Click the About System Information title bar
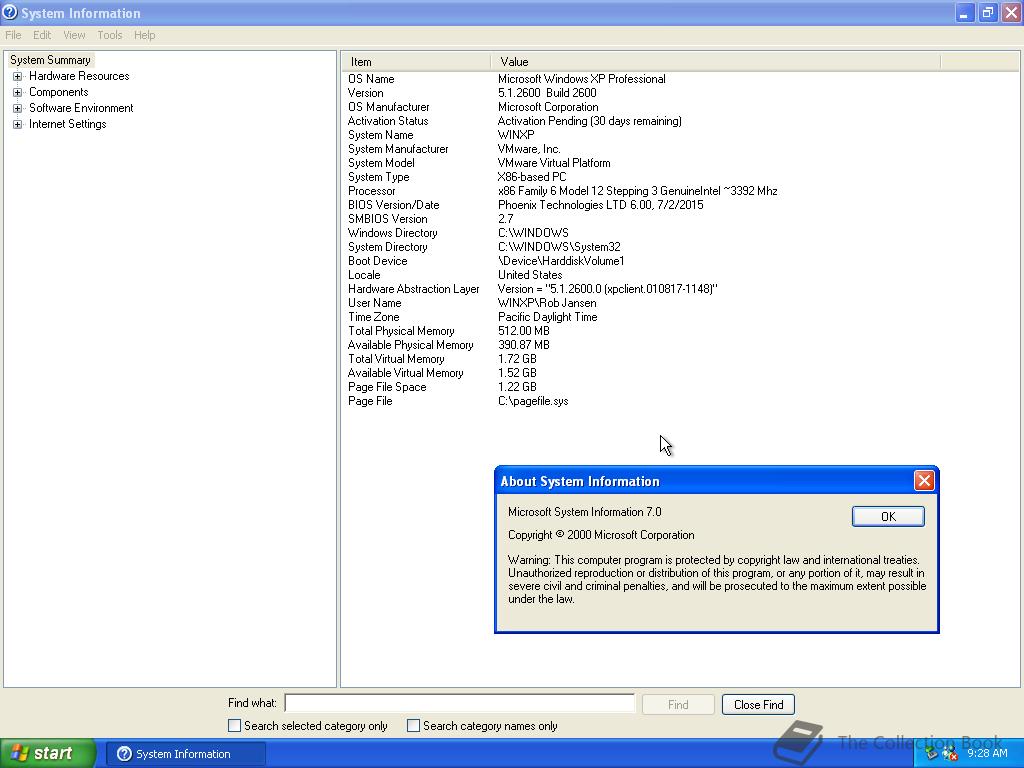 [705, 481]
